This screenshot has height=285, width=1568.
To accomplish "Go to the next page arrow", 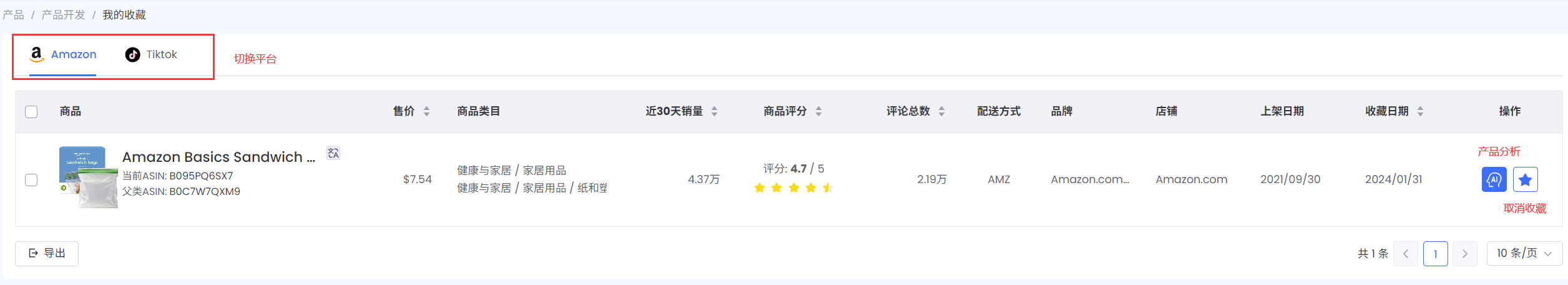I will [x=1464, y=254].
